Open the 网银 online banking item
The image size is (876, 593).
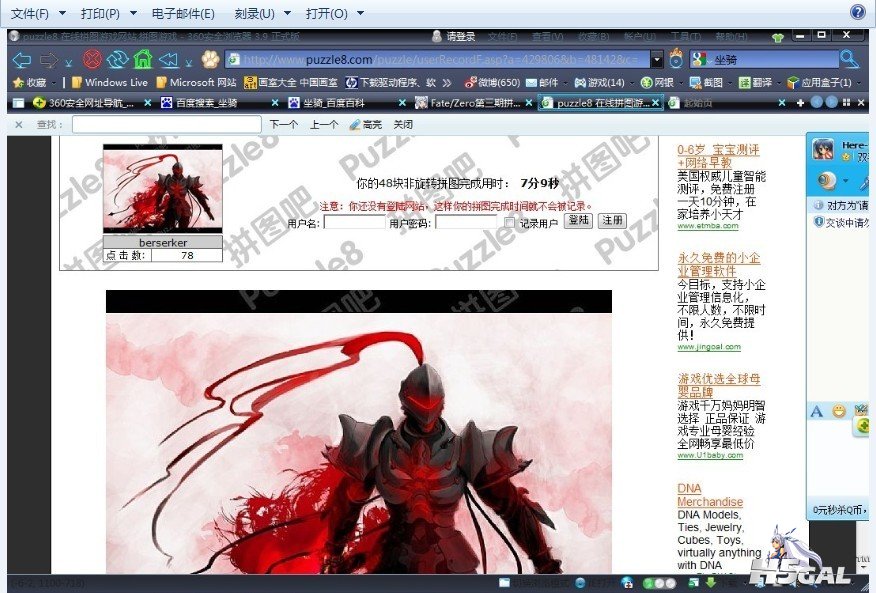pos(658,83)
